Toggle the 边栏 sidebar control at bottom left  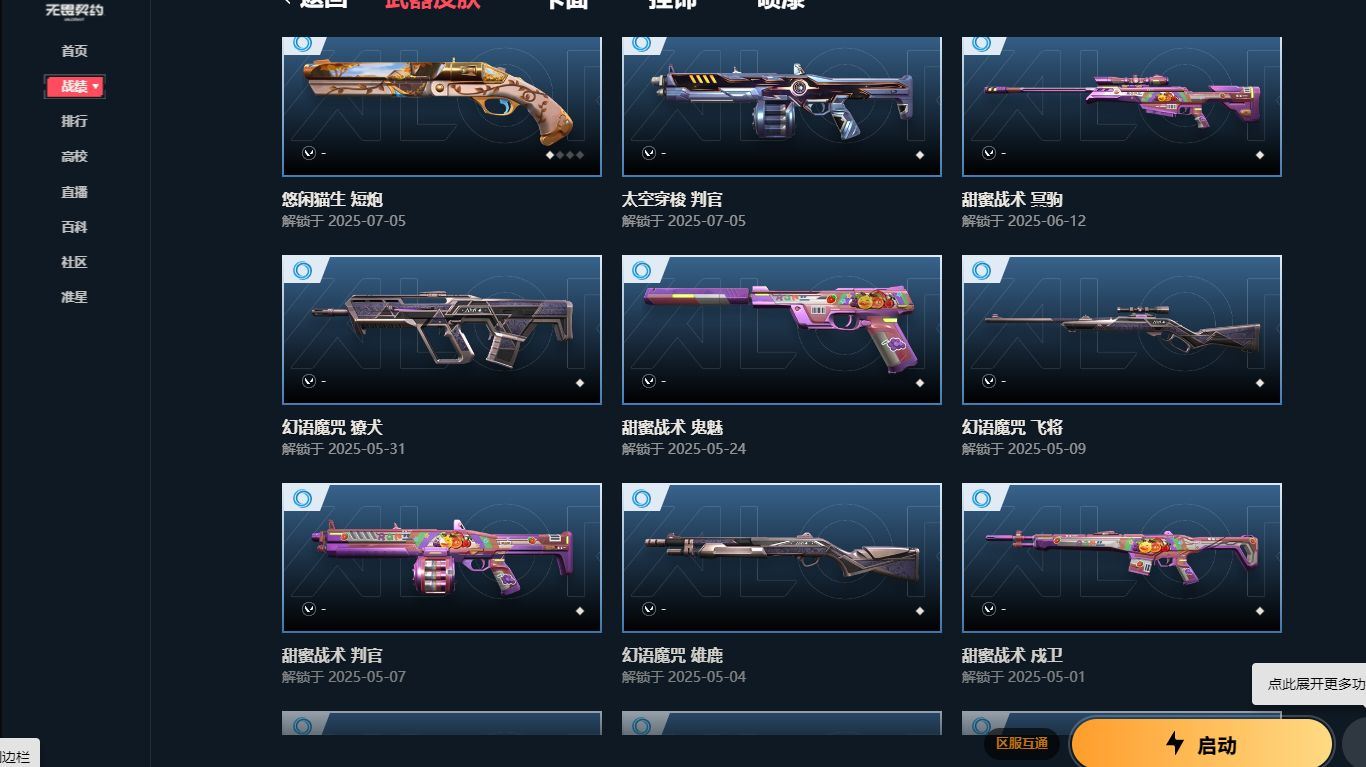point(17,757)
